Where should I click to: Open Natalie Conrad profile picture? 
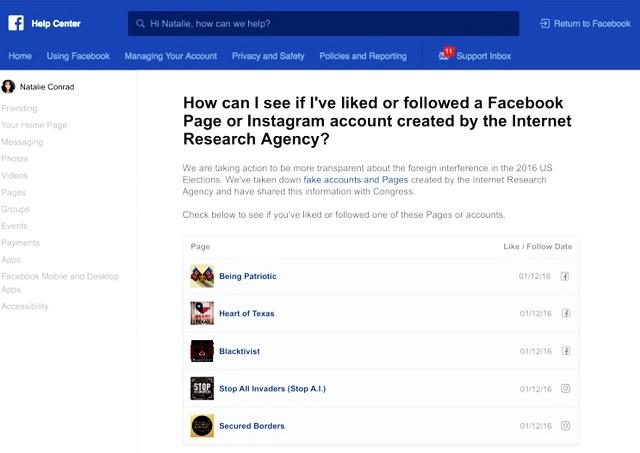9,87
